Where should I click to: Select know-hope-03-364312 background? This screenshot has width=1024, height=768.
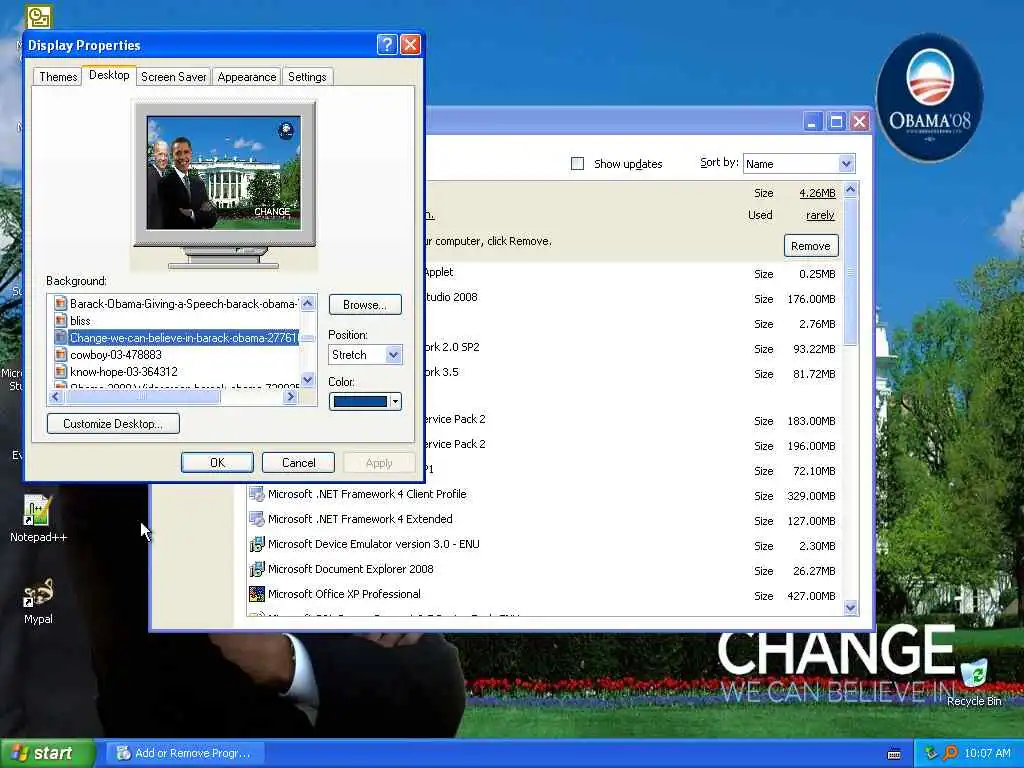pos(123,372)
